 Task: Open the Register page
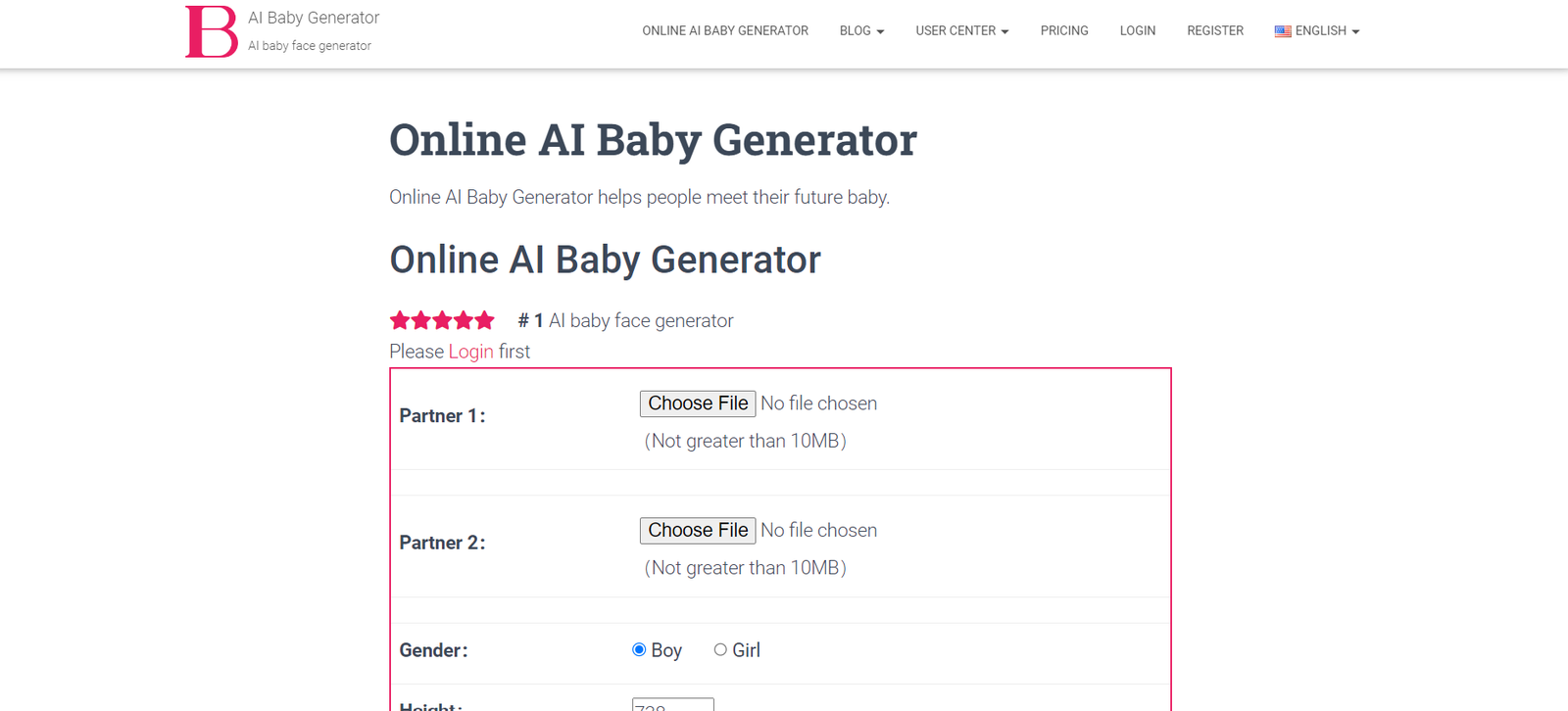(1215, 31)
